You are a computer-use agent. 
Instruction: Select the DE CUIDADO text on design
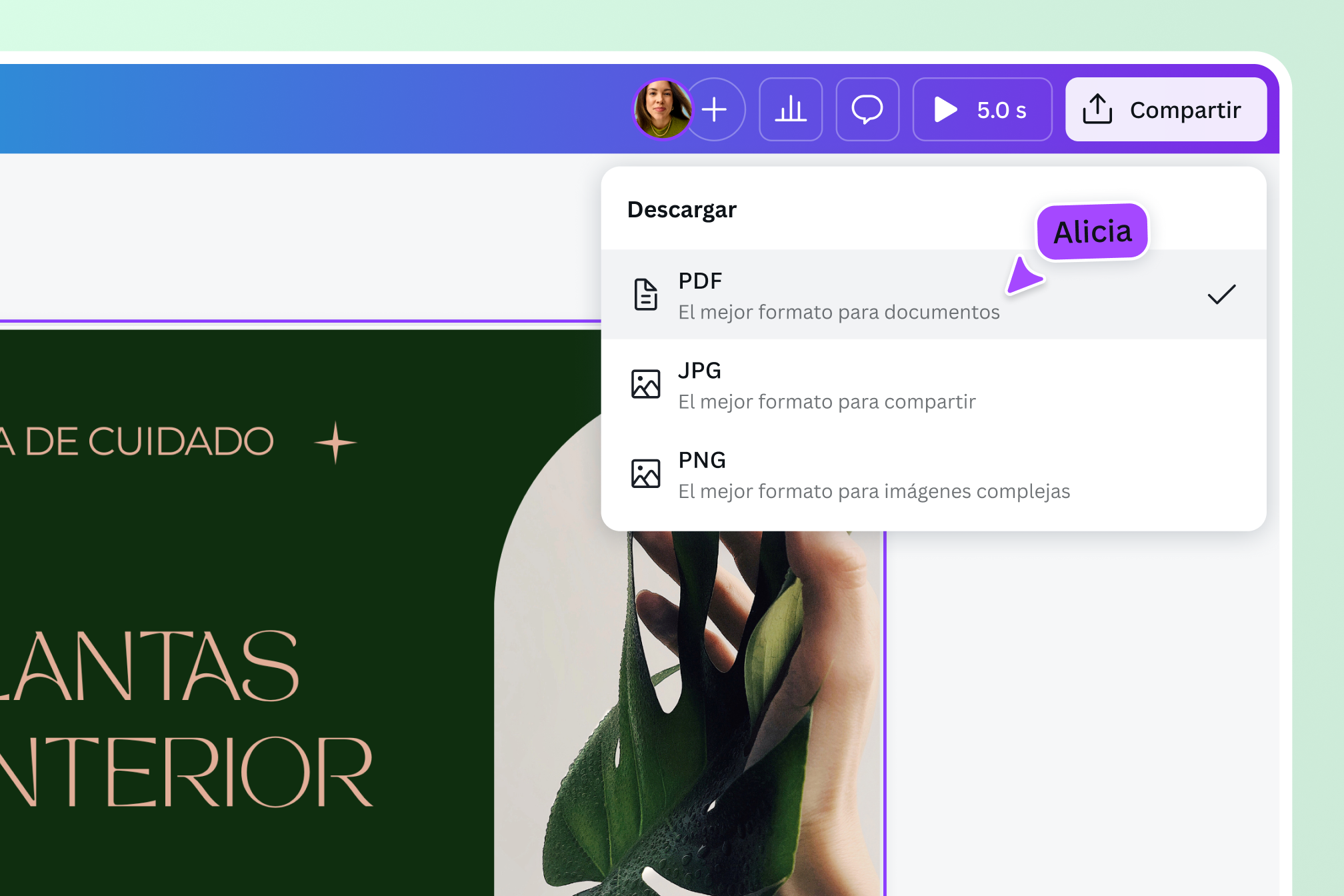149,441
